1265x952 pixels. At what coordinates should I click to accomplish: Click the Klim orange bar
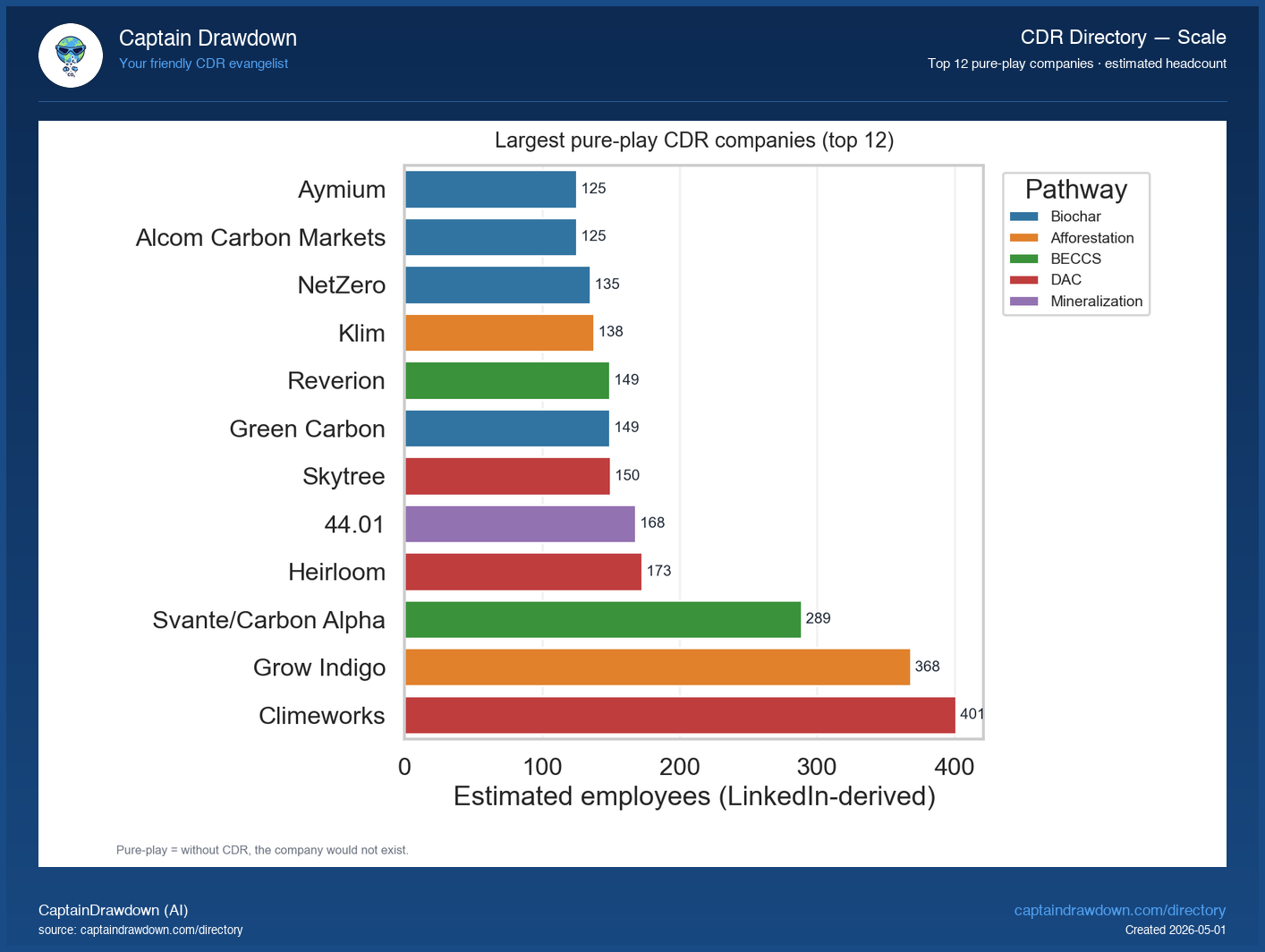tap(499, 333)
